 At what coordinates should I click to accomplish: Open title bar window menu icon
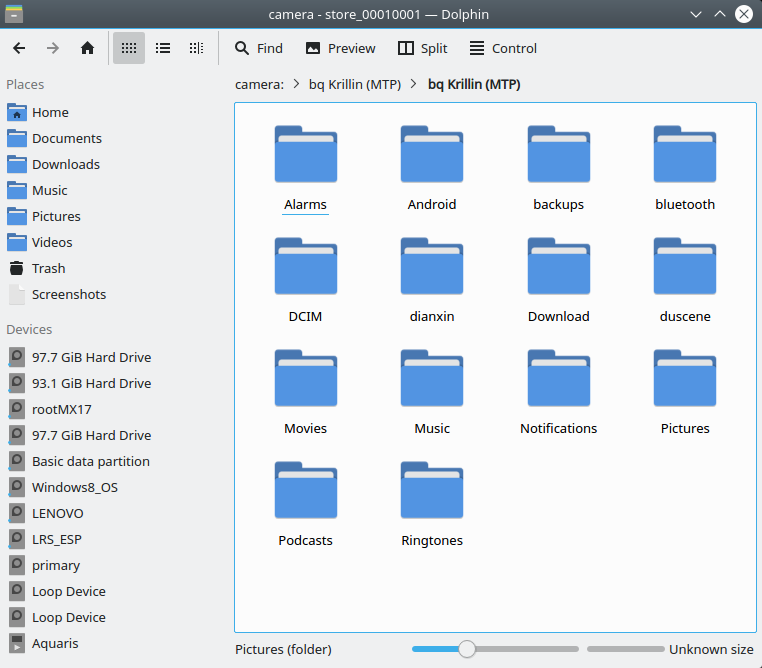pos(16,14)
